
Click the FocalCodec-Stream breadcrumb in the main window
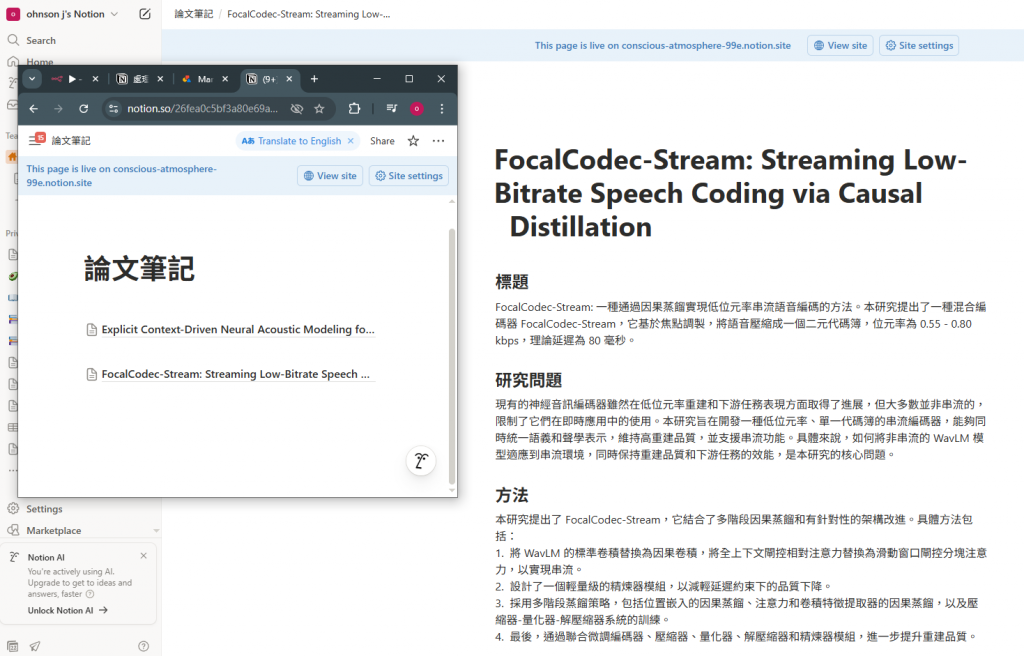point(308,14)
